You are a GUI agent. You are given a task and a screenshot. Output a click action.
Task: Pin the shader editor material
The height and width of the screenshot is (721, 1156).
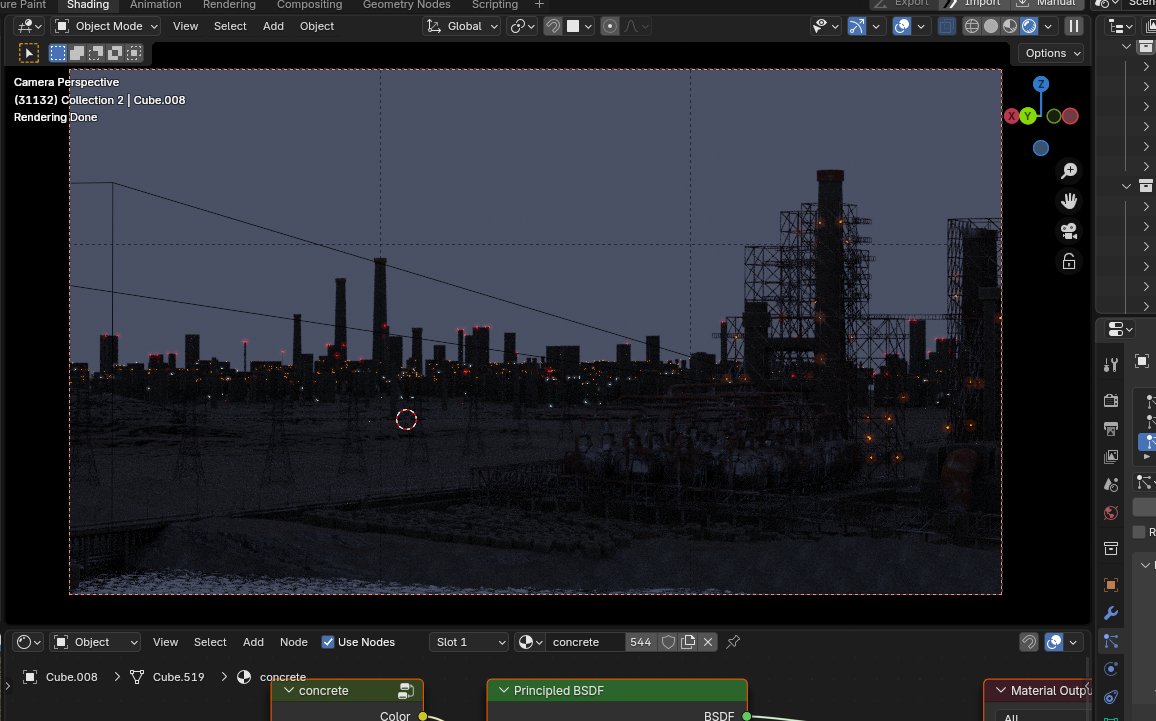coord(733,642)
